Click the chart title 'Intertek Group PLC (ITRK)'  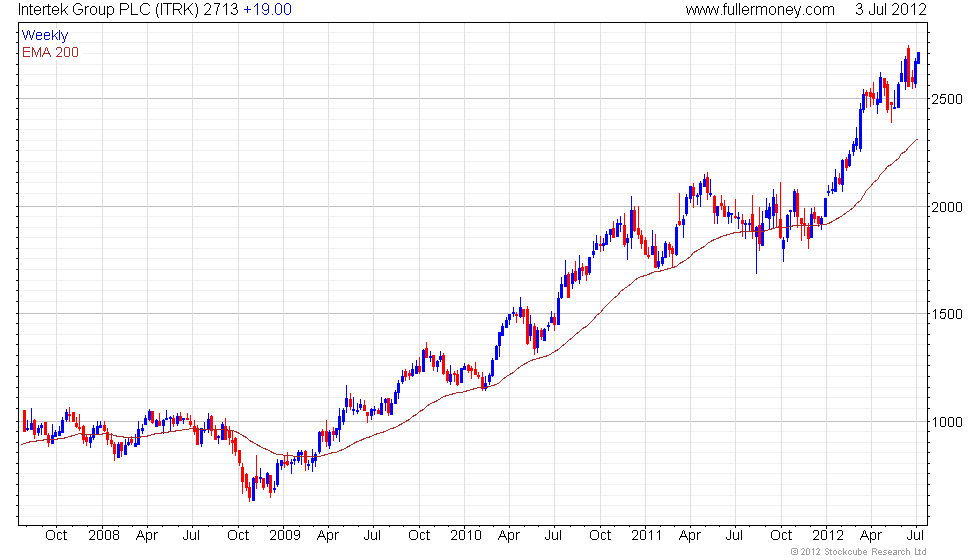(108, 9)
